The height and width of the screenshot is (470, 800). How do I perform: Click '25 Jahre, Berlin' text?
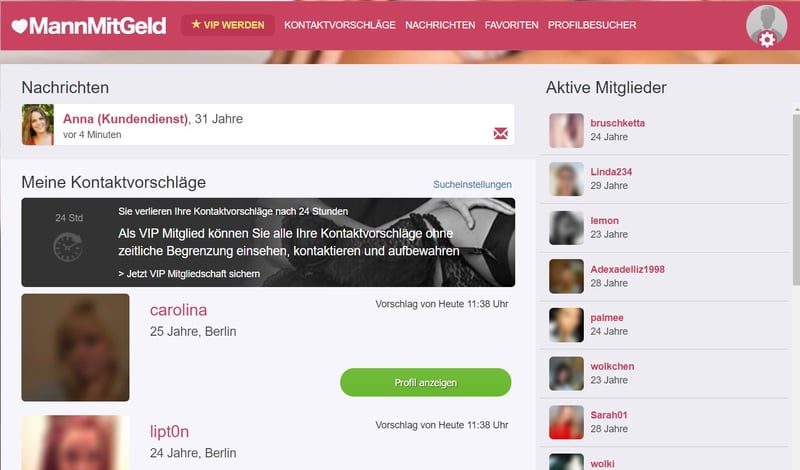pyautogui.click(x=193, y=332)
